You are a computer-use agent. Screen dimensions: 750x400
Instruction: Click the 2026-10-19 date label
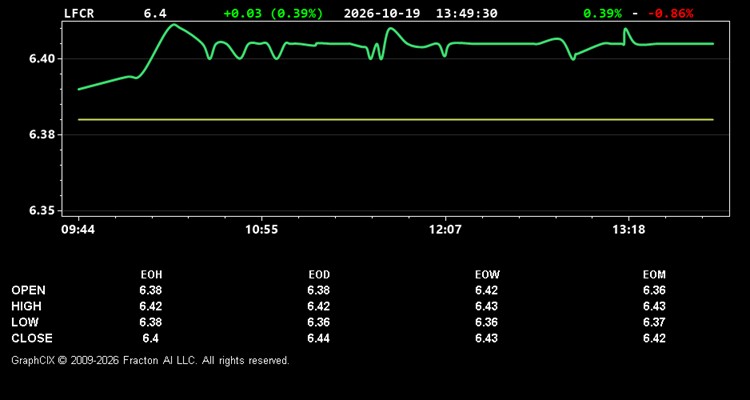[x=382, y=13]
